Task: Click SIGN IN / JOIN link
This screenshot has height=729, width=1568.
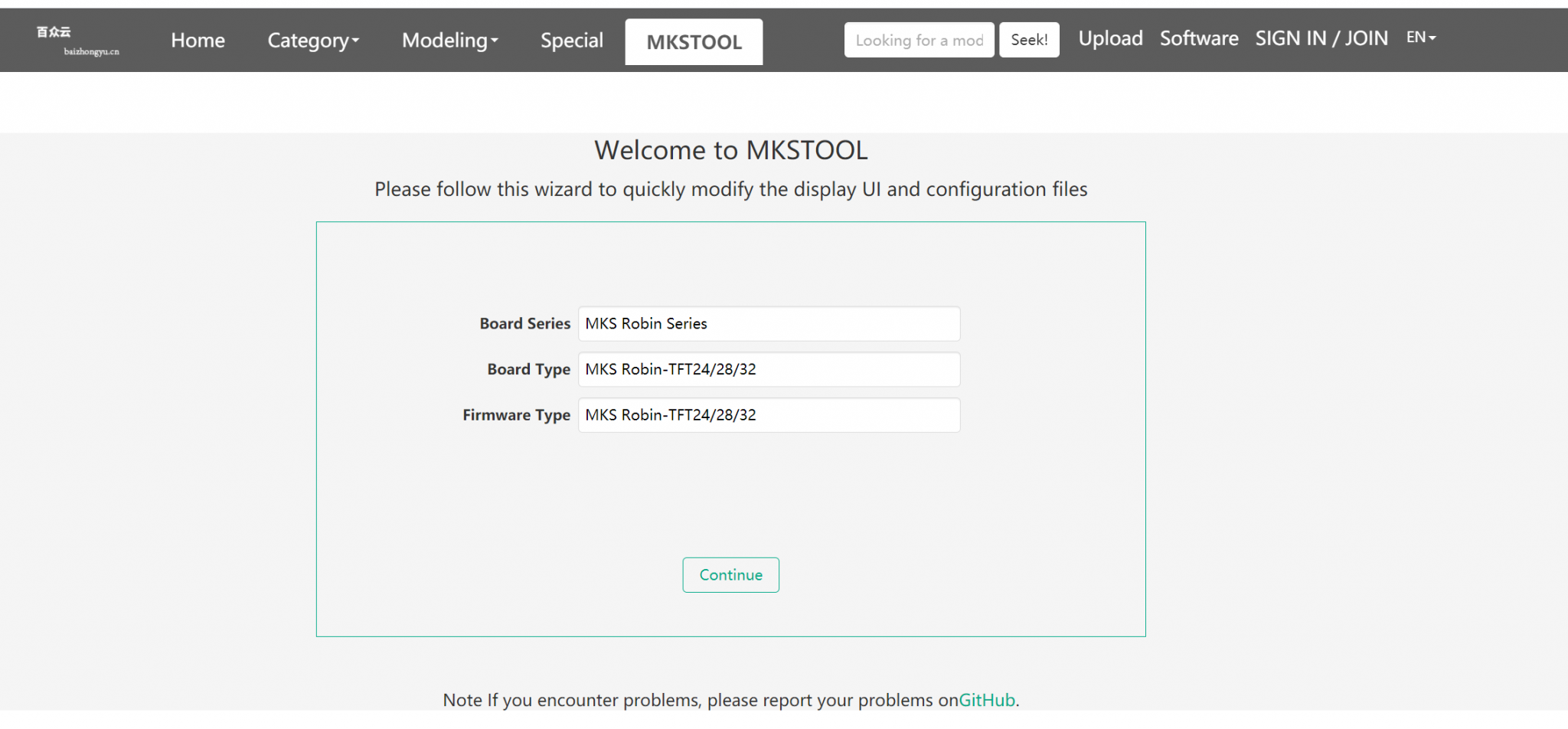Action: coord(1321,38)
